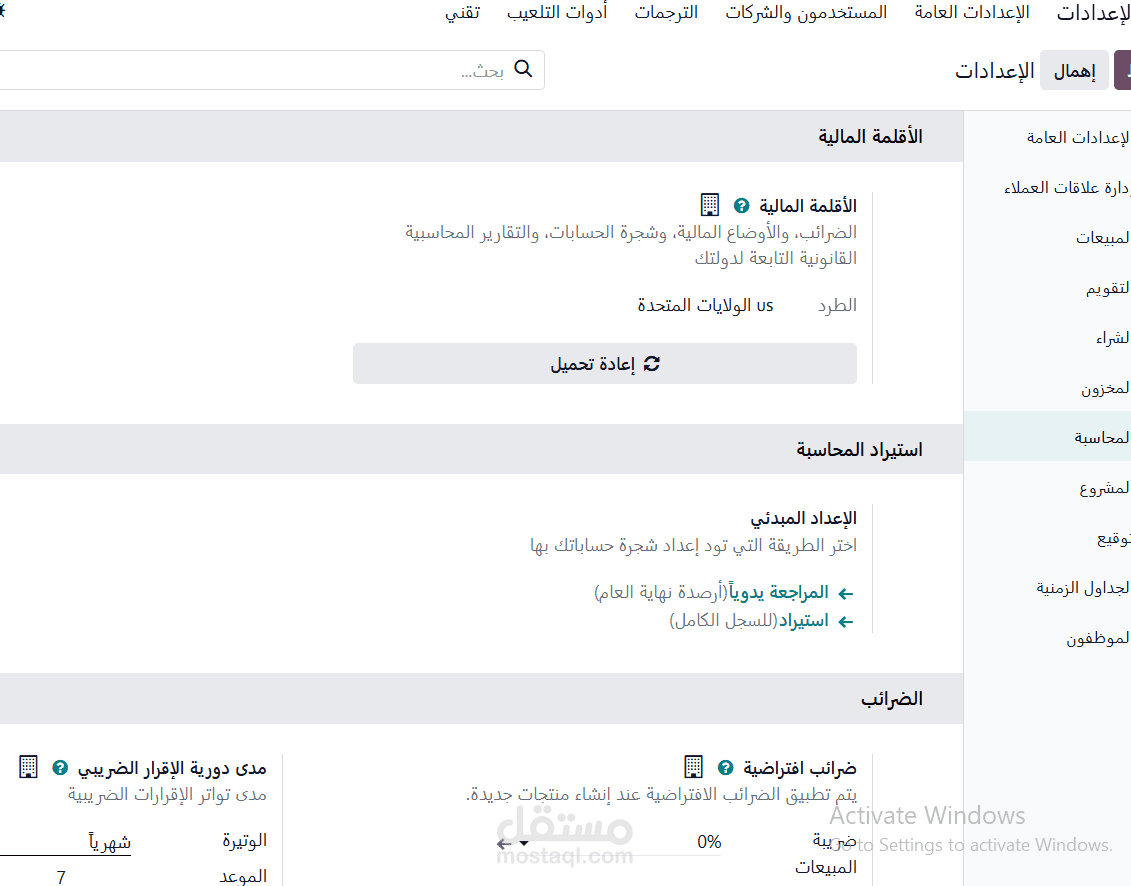This screenshot has width=1131, height=886.
Task: Open help icon next to الأقلمة المالية
Action: pyautogui.click(x=741, y=206)
